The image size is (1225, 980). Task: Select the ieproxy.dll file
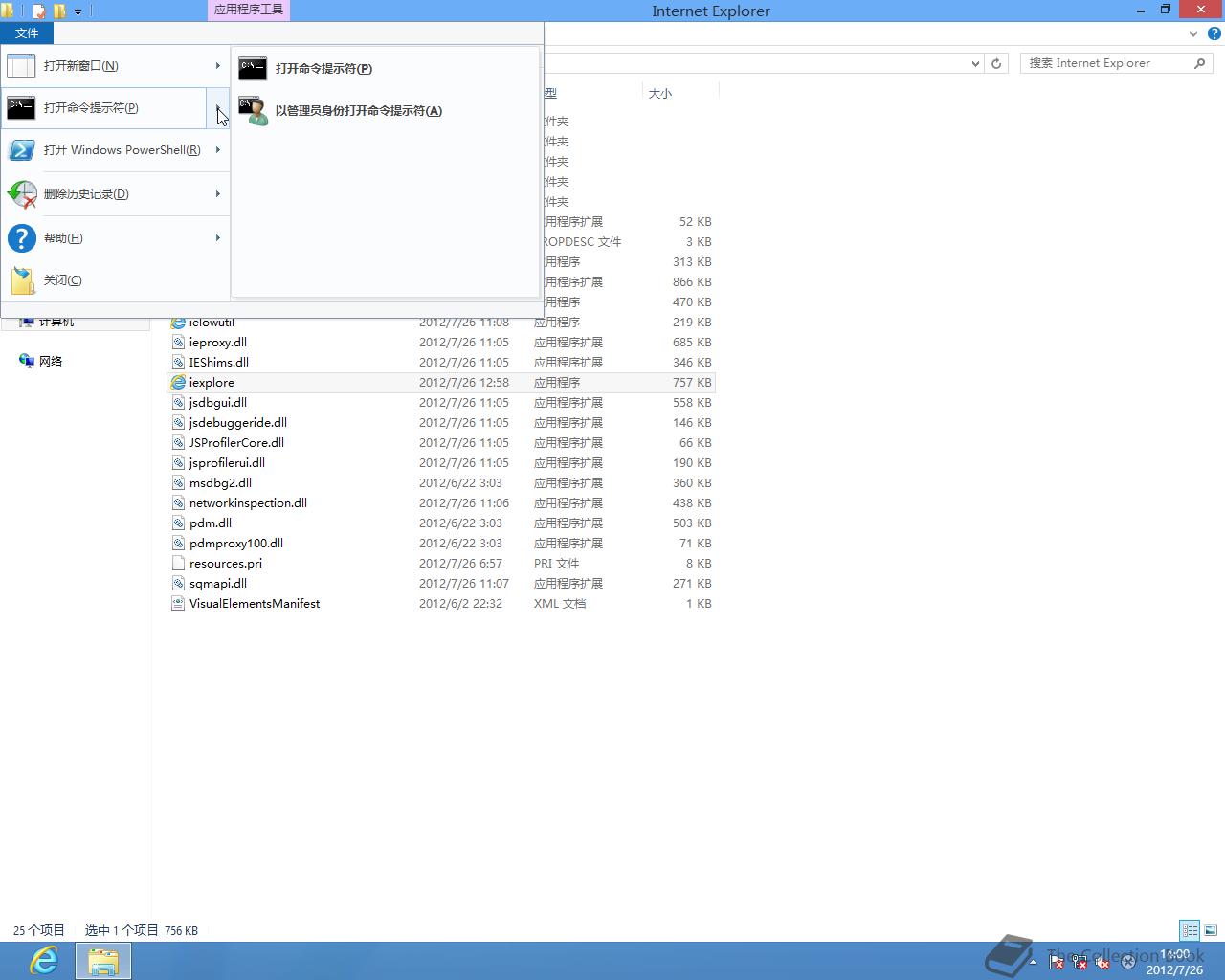pos(218,342)
